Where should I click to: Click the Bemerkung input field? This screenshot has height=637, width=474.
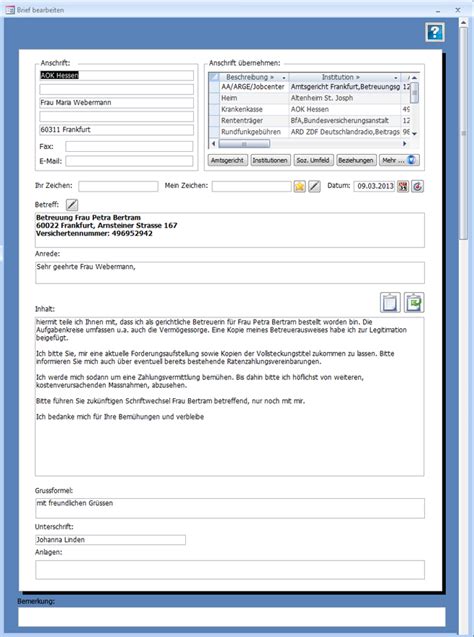[232, 618]
